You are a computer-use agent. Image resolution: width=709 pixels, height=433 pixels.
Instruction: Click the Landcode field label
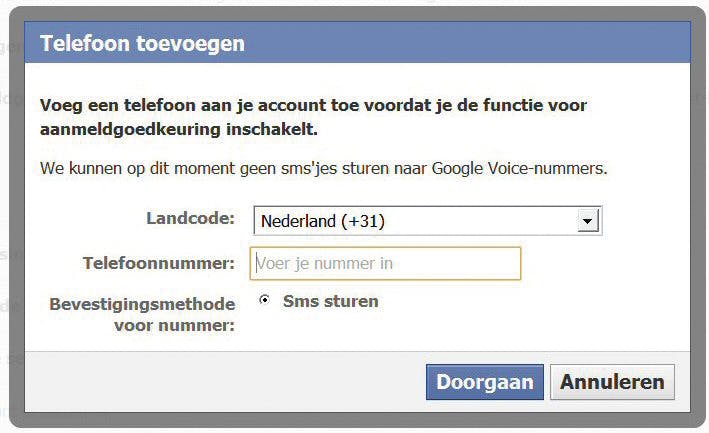click(x=190, y=219)
